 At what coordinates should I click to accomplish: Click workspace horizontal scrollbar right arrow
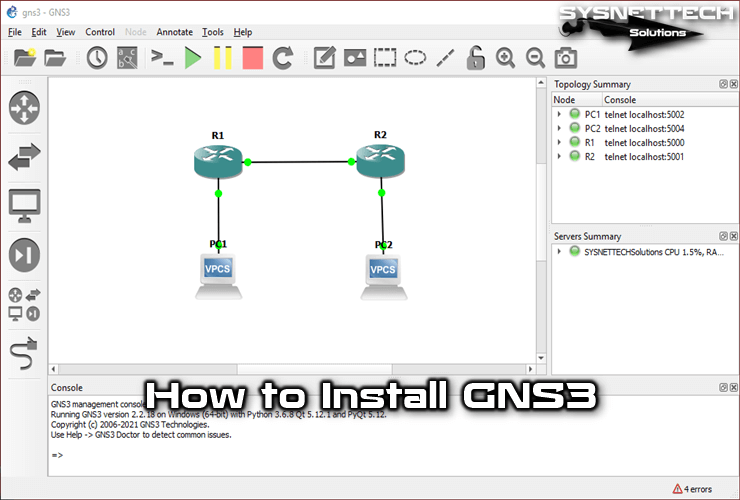(530, 369)
